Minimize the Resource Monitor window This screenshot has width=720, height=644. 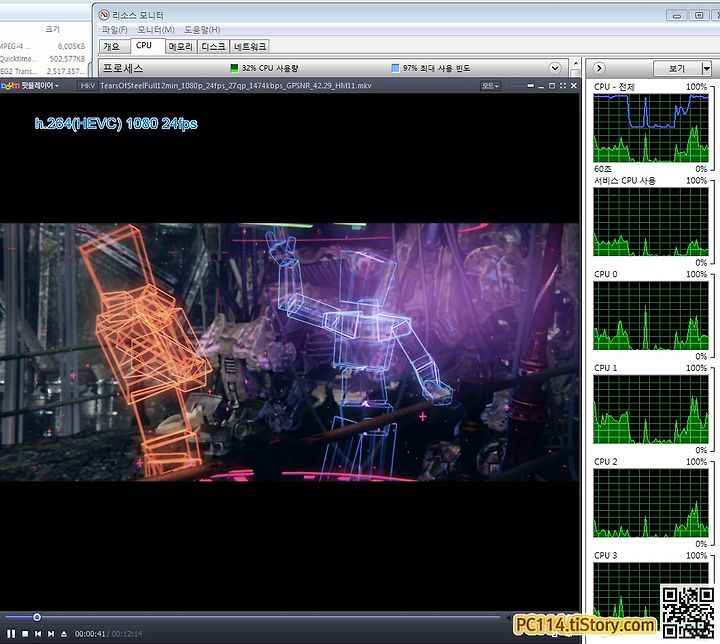tap(676, 16)
